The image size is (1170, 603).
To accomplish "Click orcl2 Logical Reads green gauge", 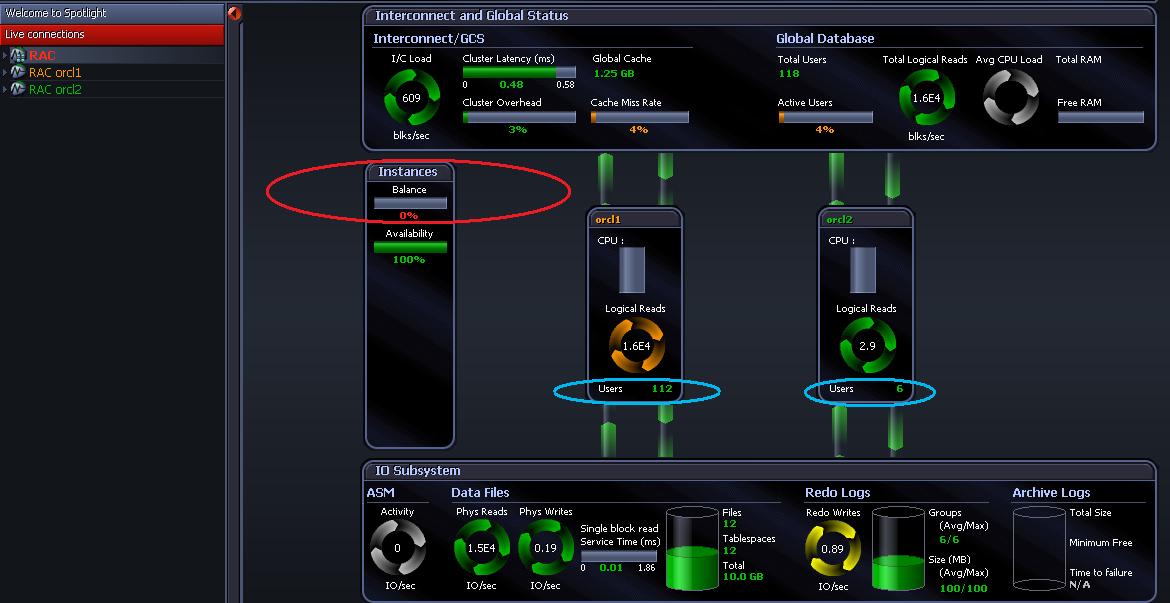I will (x=866, y=345).
